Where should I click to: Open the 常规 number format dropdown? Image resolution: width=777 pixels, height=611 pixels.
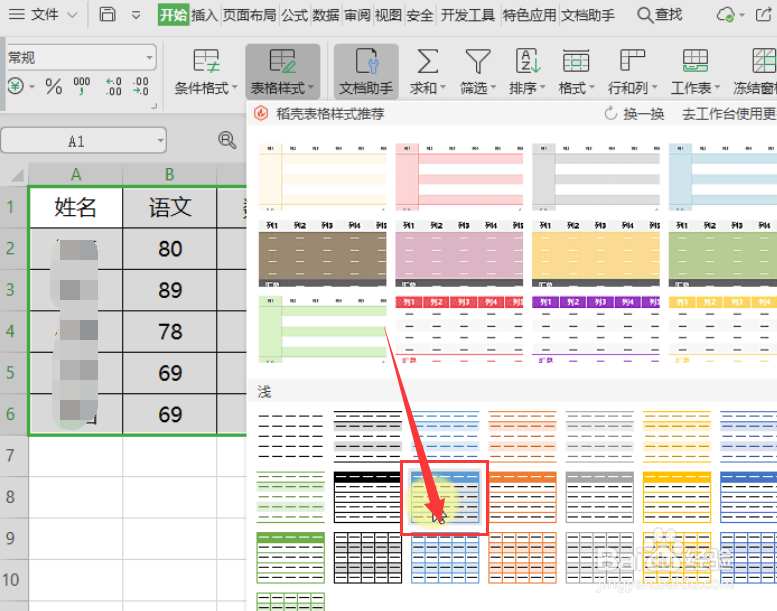pos(81,57)
